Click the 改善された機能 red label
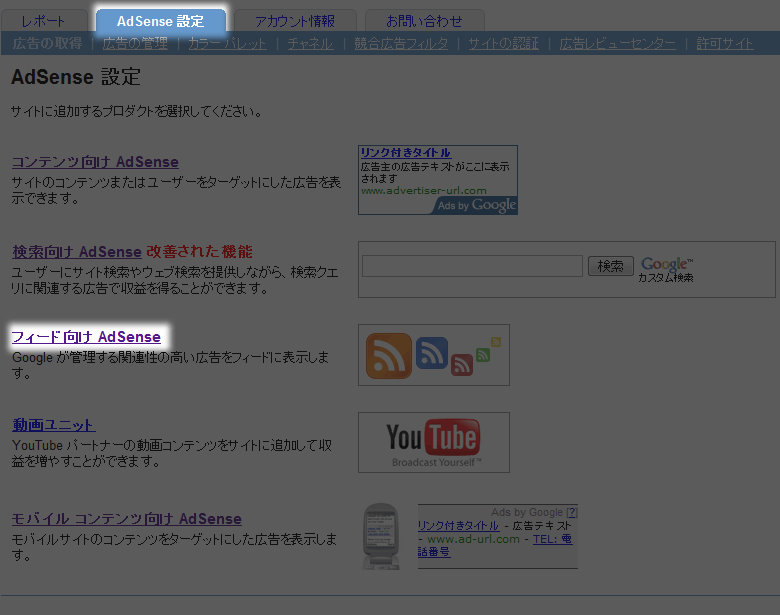 199,252
